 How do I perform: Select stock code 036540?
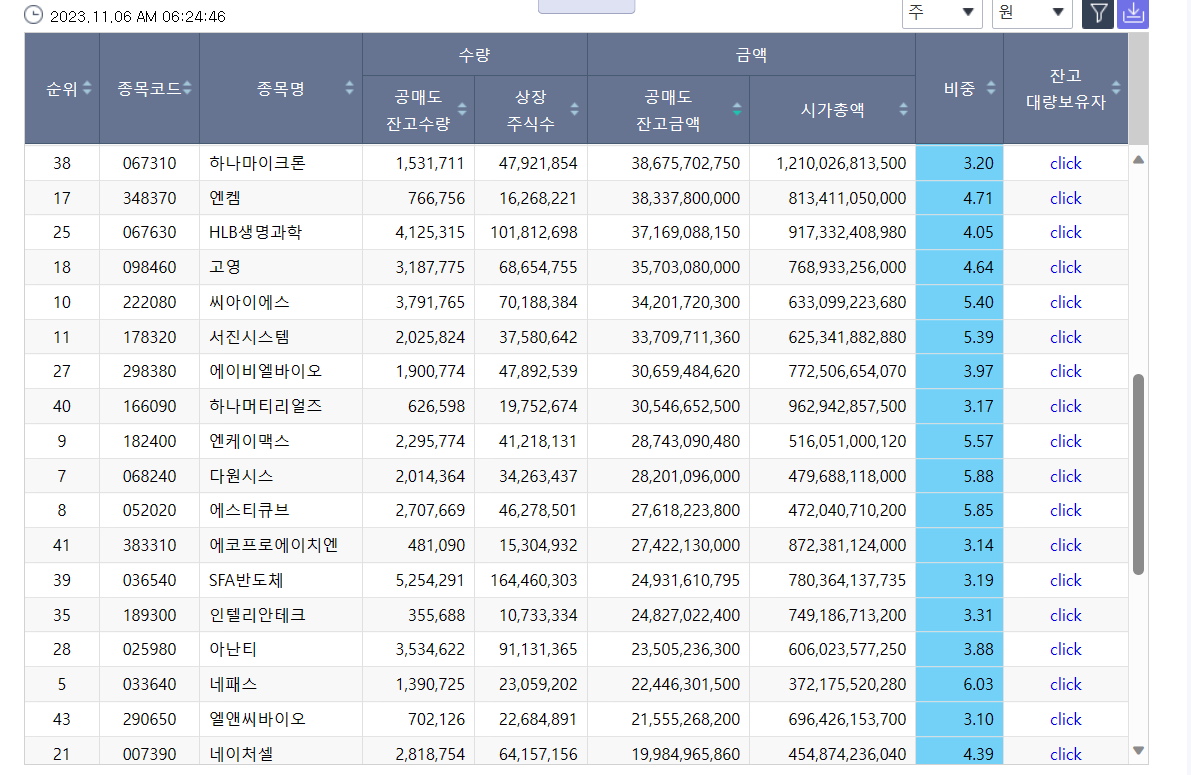pos(150,580)
